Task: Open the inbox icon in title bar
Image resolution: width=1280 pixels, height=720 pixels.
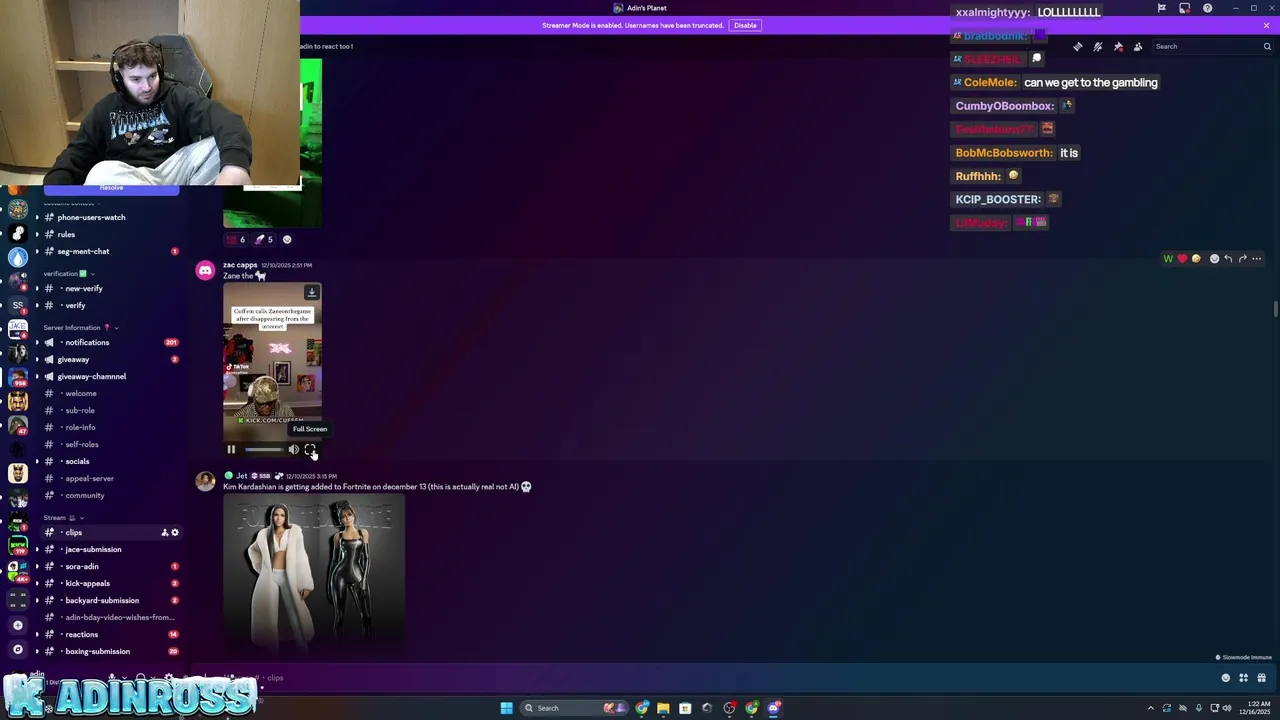Action: [x=1184, y=8]
